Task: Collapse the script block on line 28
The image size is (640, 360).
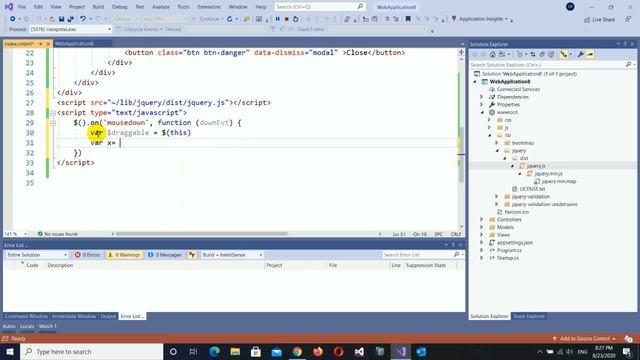Action: click(53, 113)
